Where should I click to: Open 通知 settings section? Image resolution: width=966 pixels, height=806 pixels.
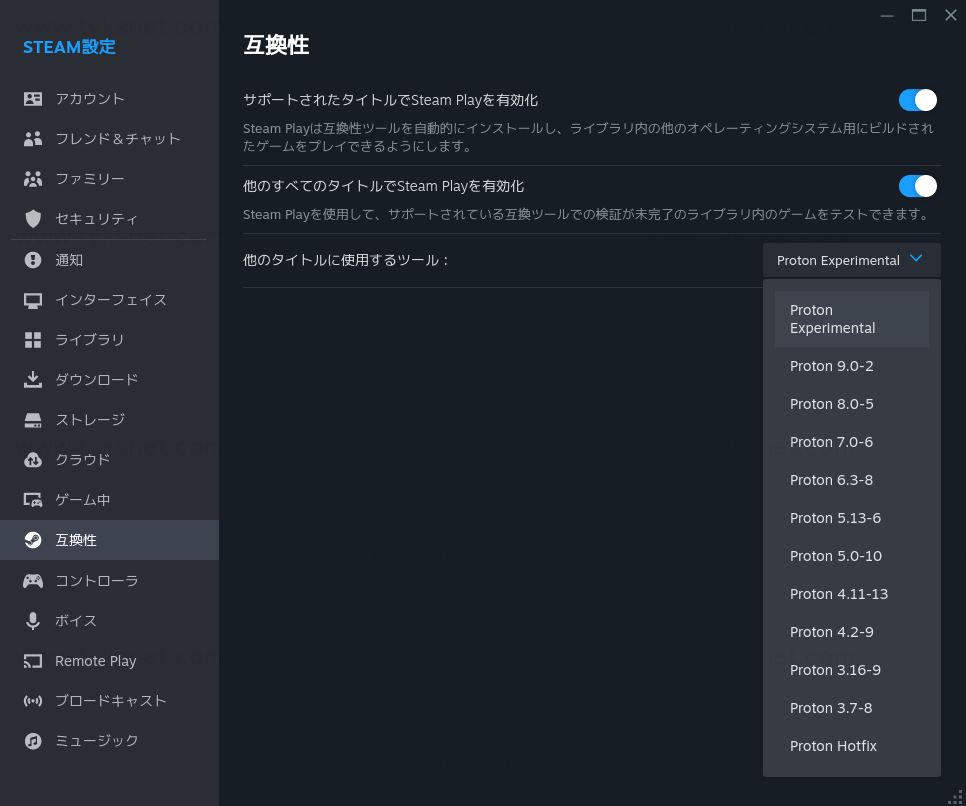(109, 260)
